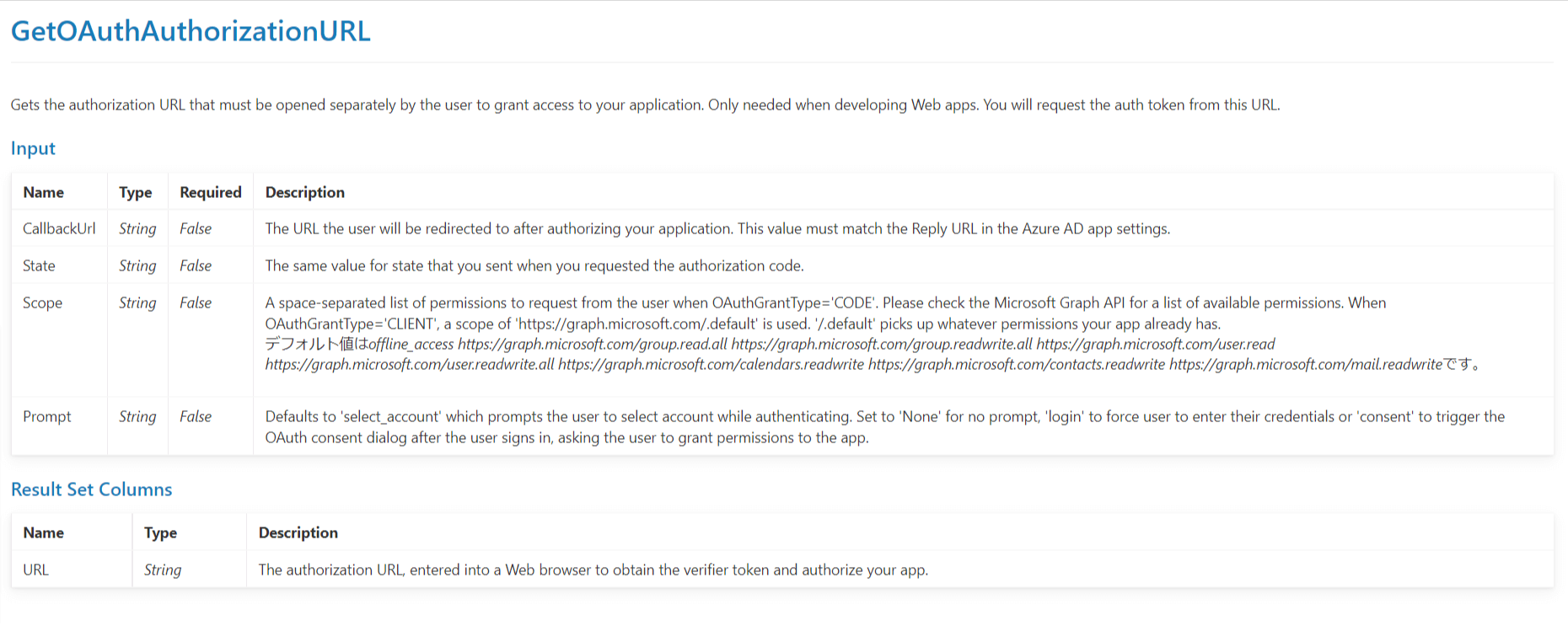Click the Prompt parameter name cell
Viewport: 1568px width, 642px height.
pyautogui.click(x=47, y=416)
